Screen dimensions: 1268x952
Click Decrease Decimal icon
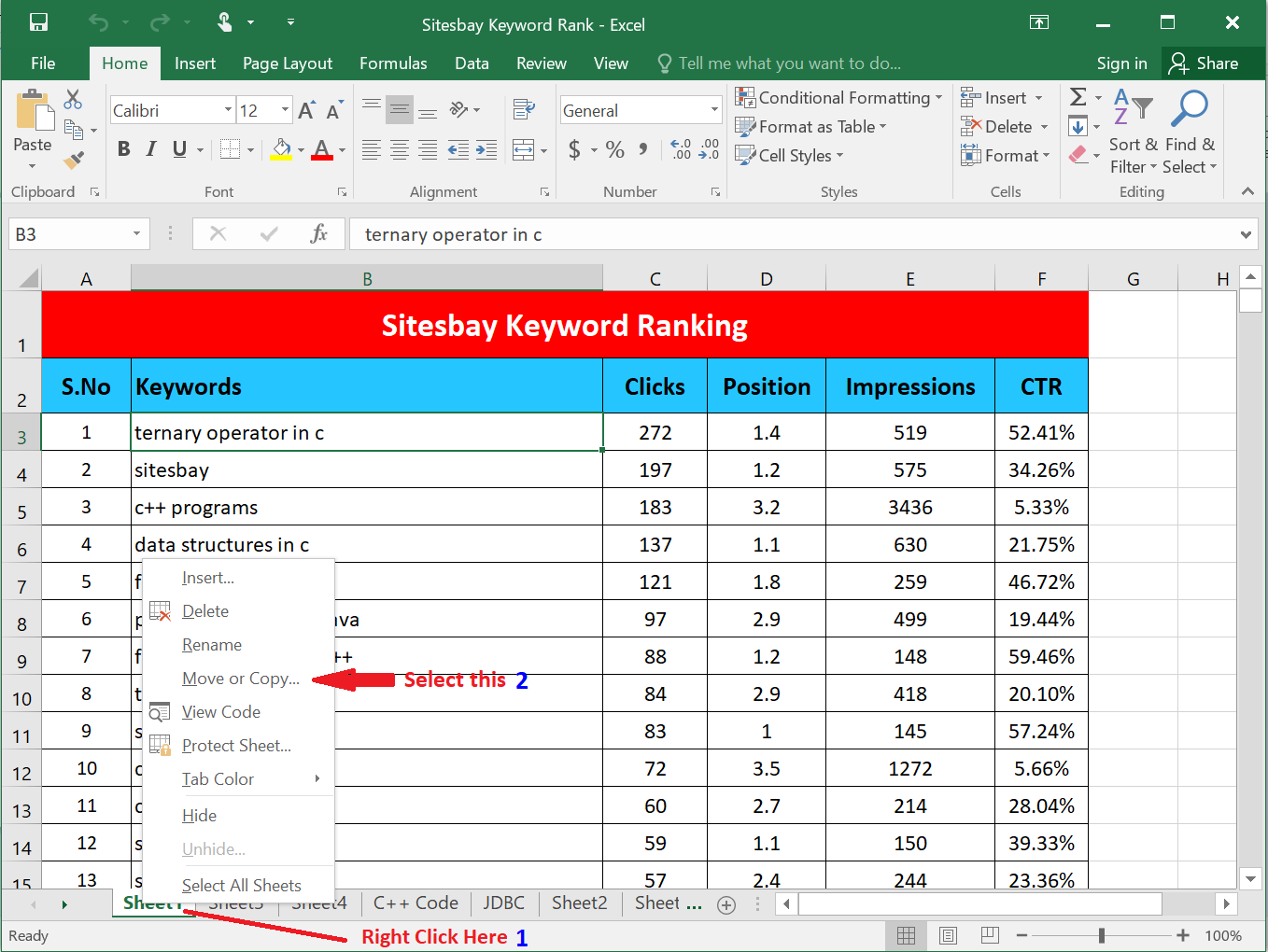tap(710, 149)
